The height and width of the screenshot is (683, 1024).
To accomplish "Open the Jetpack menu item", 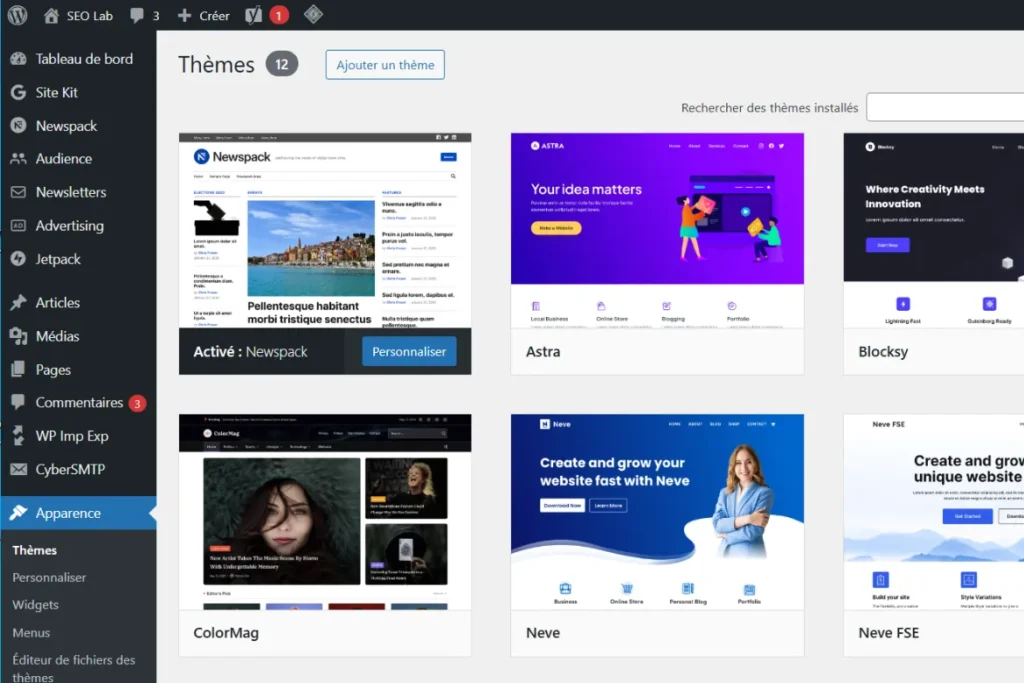I will point(58,259).
